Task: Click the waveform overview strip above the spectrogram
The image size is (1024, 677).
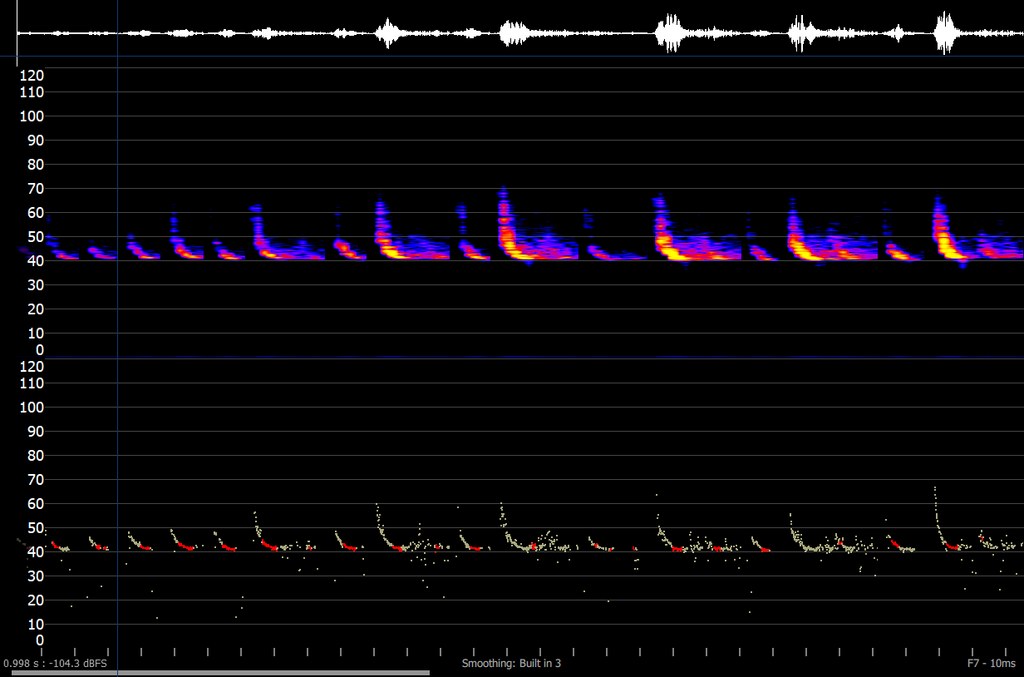Action: (x=520, y=33)
